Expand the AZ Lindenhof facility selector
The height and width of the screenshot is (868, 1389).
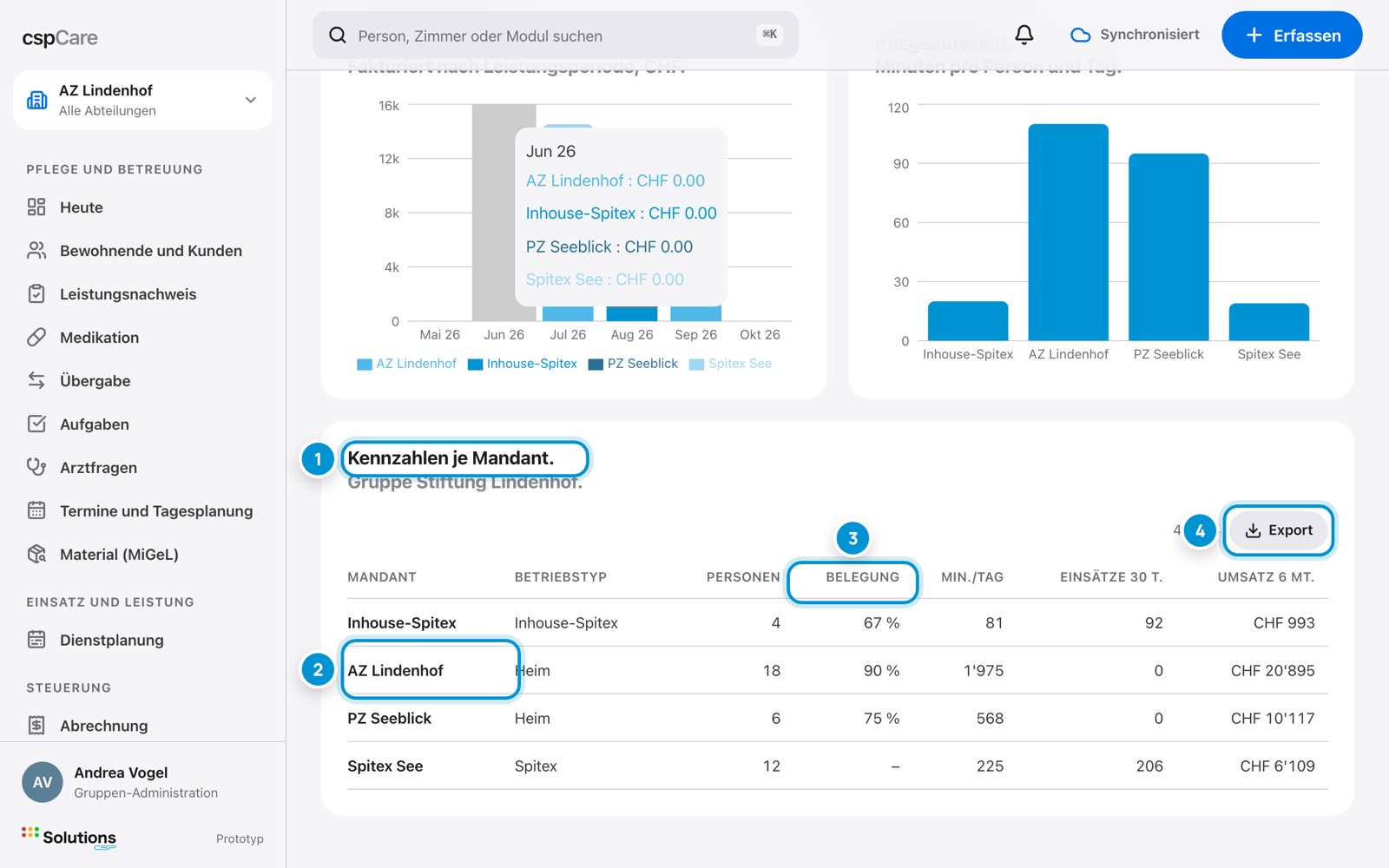pyautogui.click(x=142, y=100)
